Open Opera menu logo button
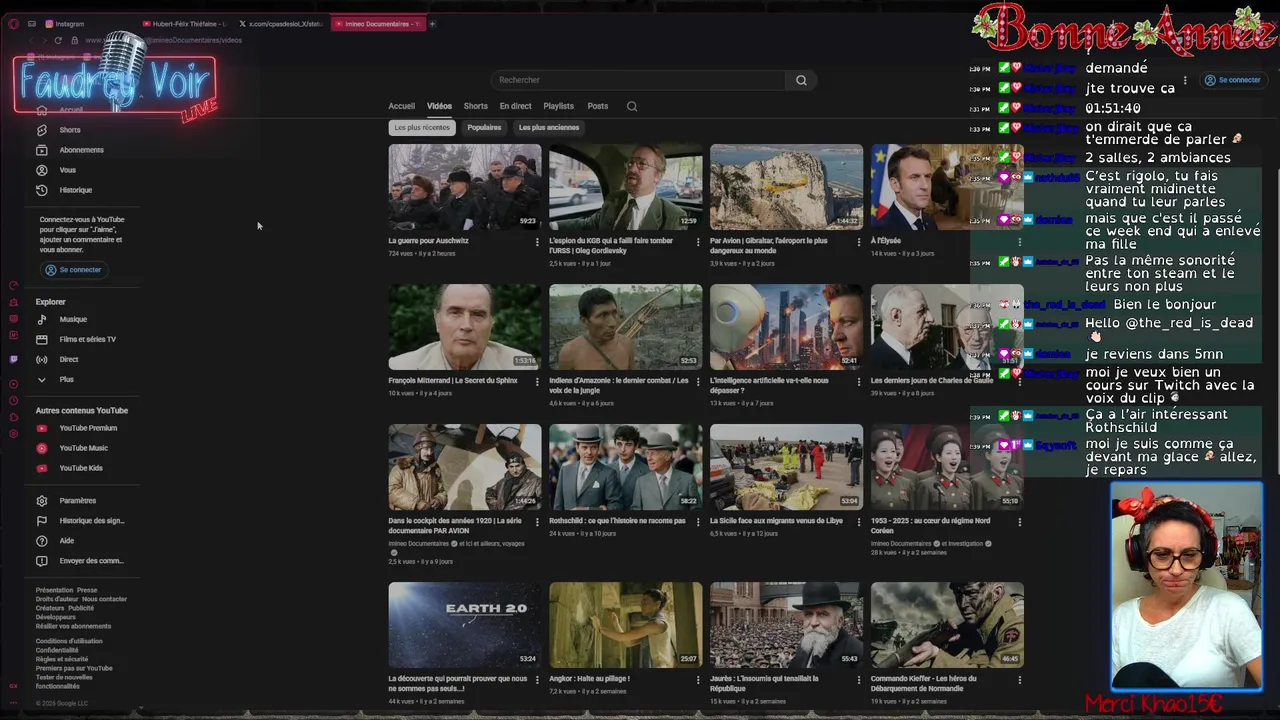The height and width of the screenshot is (720, 1280). pos(13,24)
